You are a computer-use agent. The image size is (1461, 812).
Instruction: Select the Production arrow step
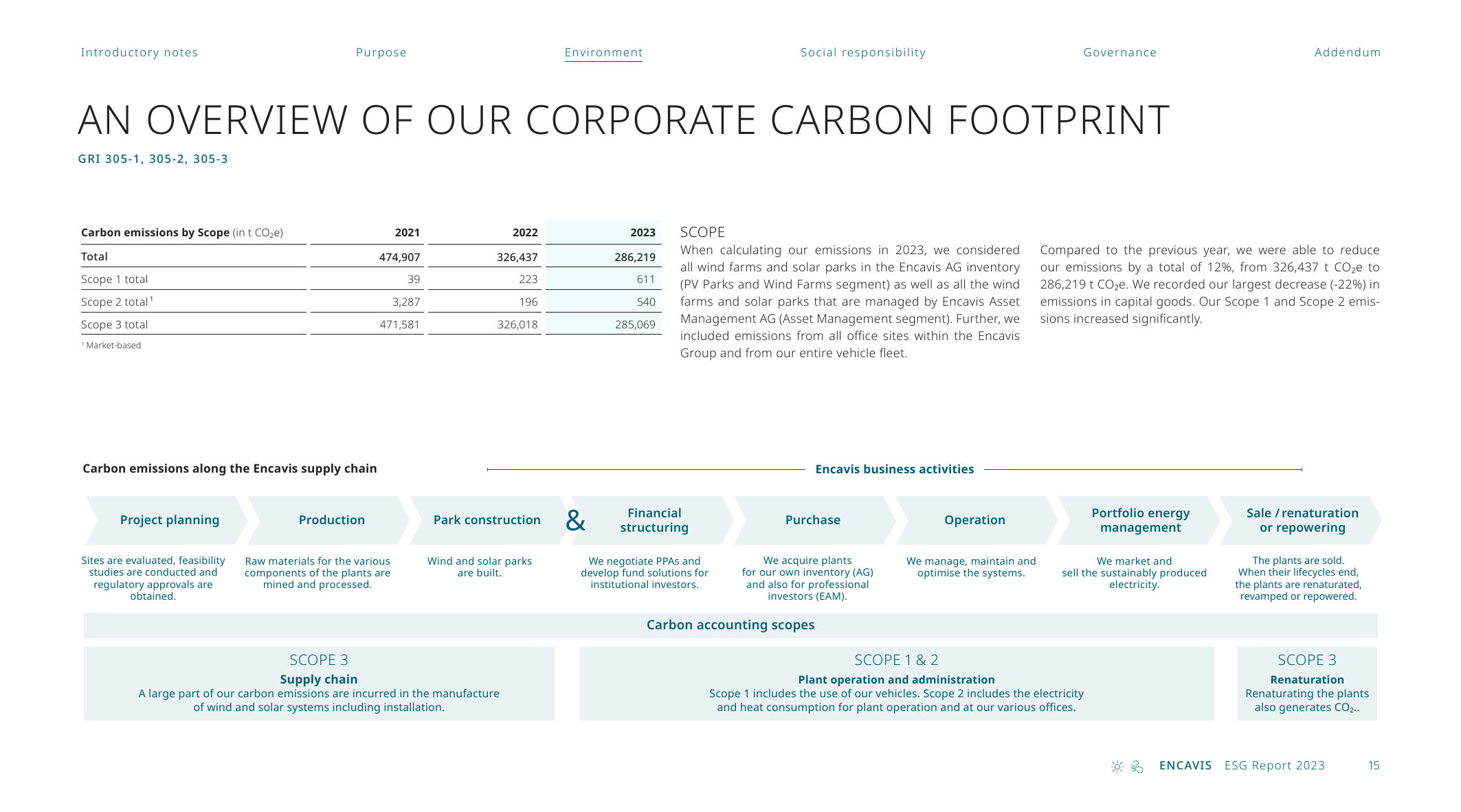328,520
